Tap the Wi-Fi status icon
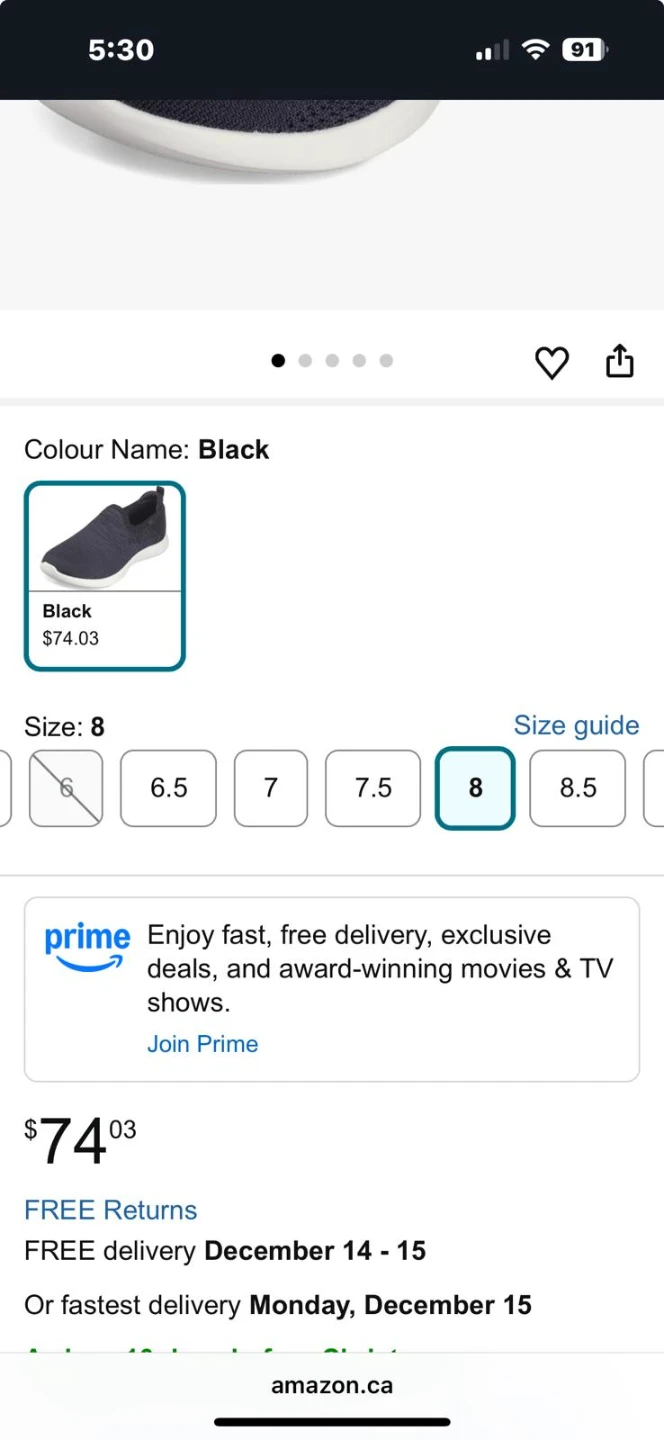 coord(537,49)
